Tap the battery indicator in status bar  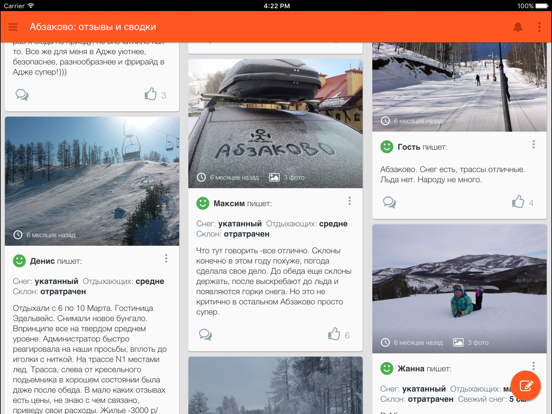tap(540, 6)
